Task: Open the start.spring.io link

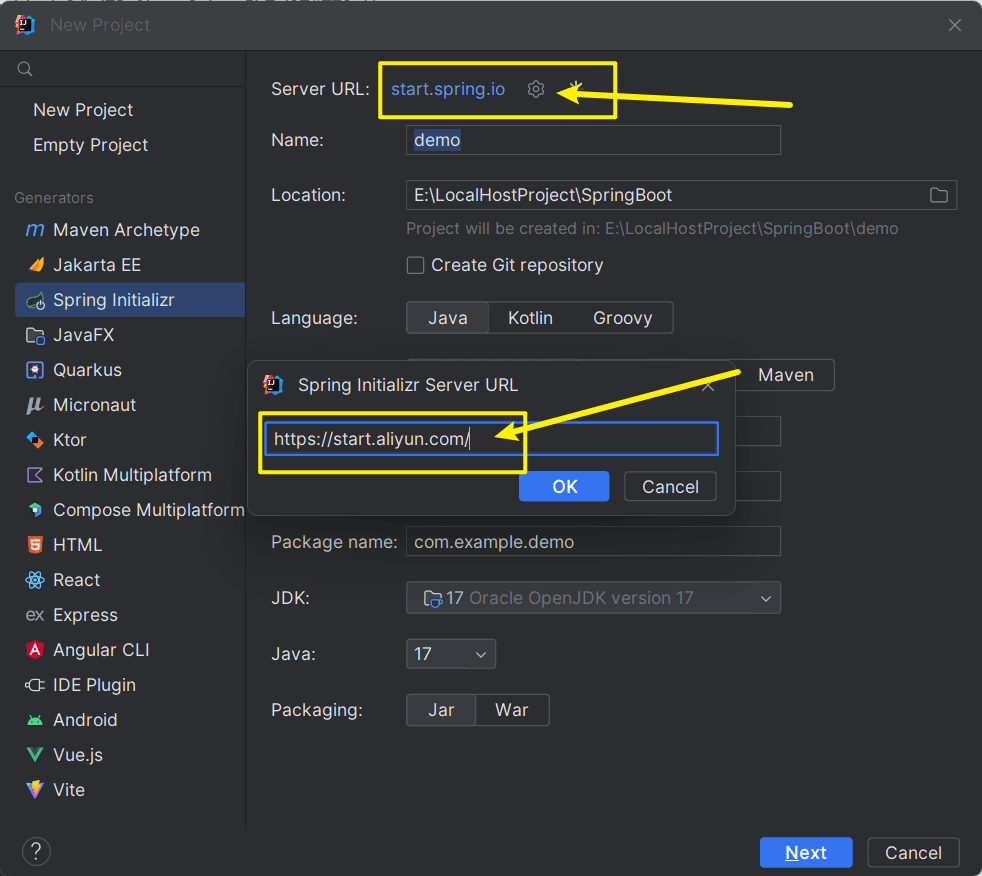Action: [448, 89]
